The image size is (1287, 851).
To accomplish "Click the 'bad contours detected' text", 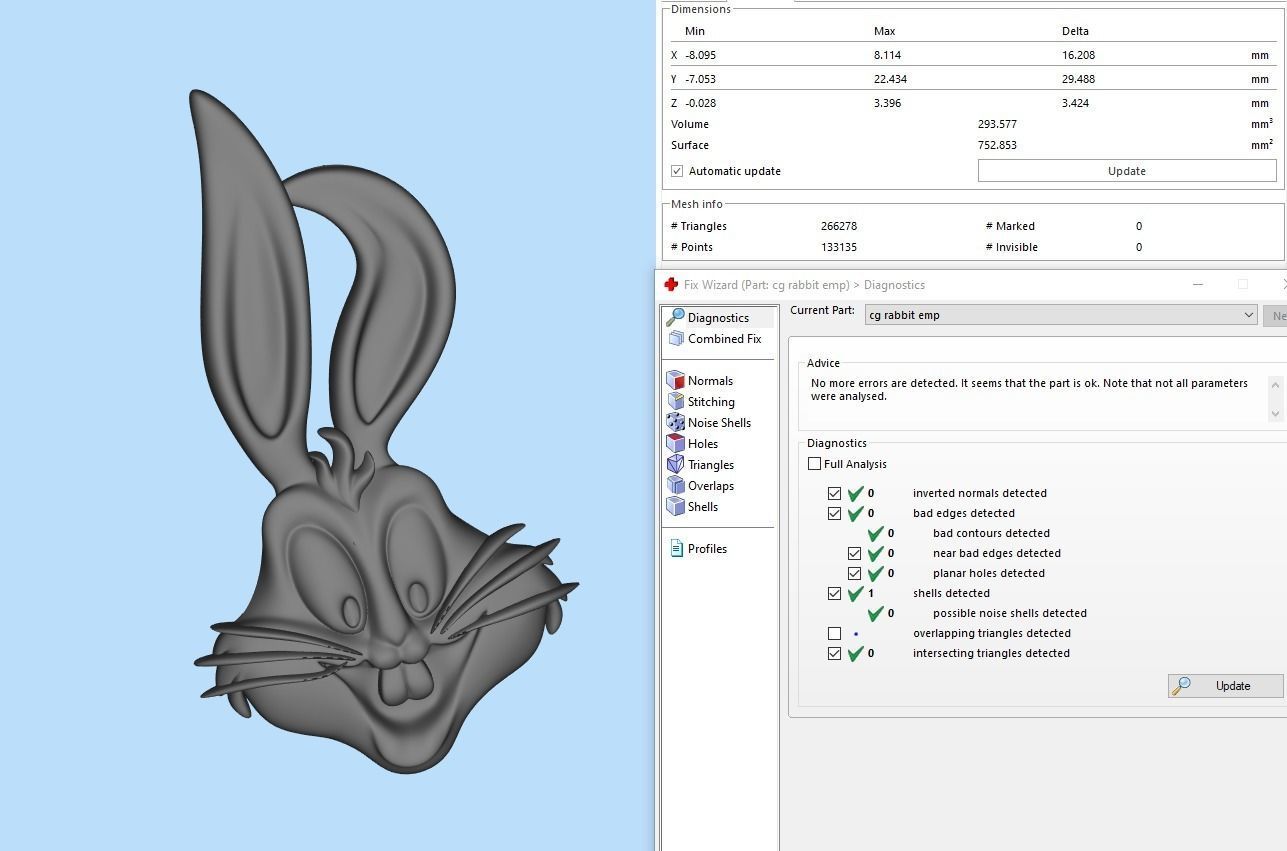I will point(991,533).
